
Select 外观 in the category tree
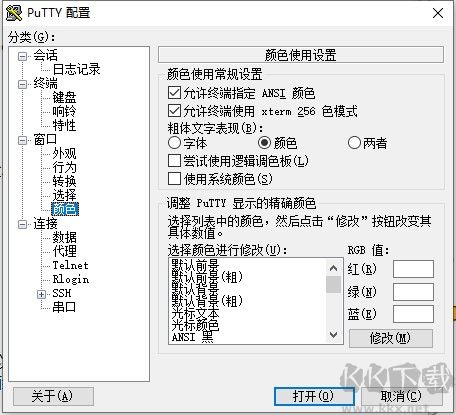[x=64, y=153]
